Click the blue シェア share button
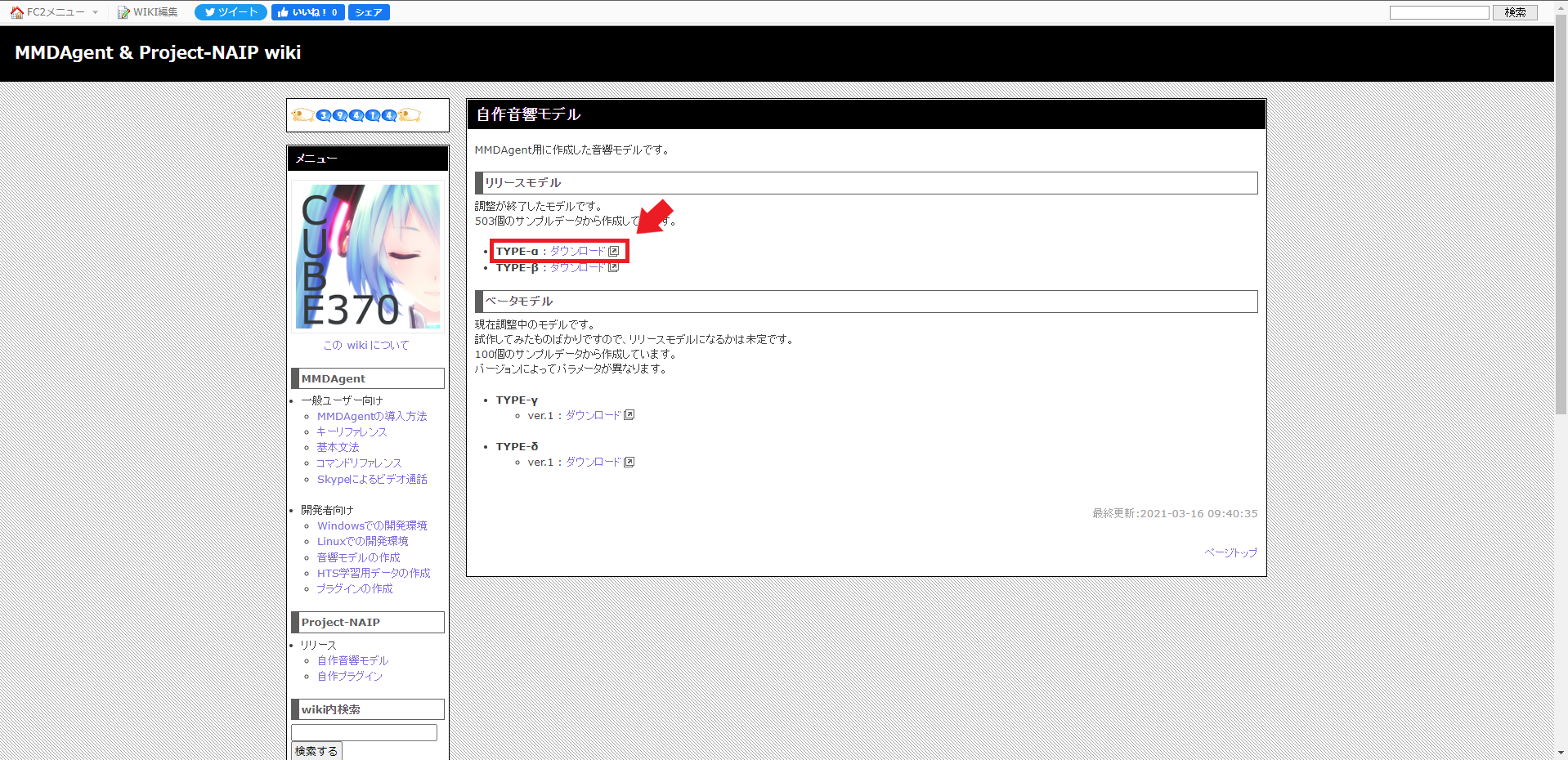This screenshot has width=1568, height=760. (369, 12)
